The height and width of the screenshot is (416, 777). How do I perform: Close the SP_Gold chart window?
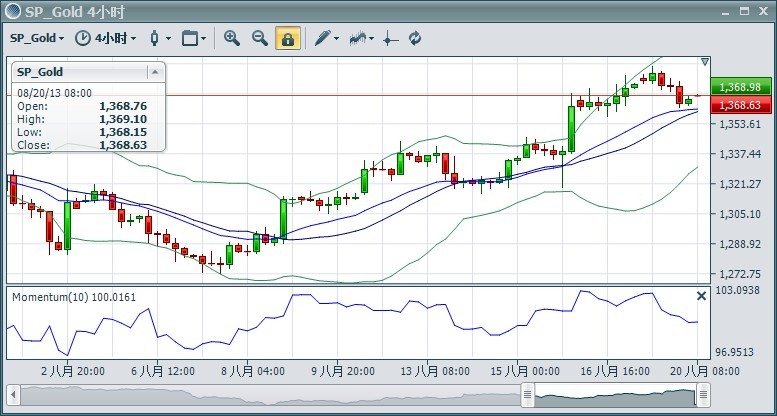763,11
